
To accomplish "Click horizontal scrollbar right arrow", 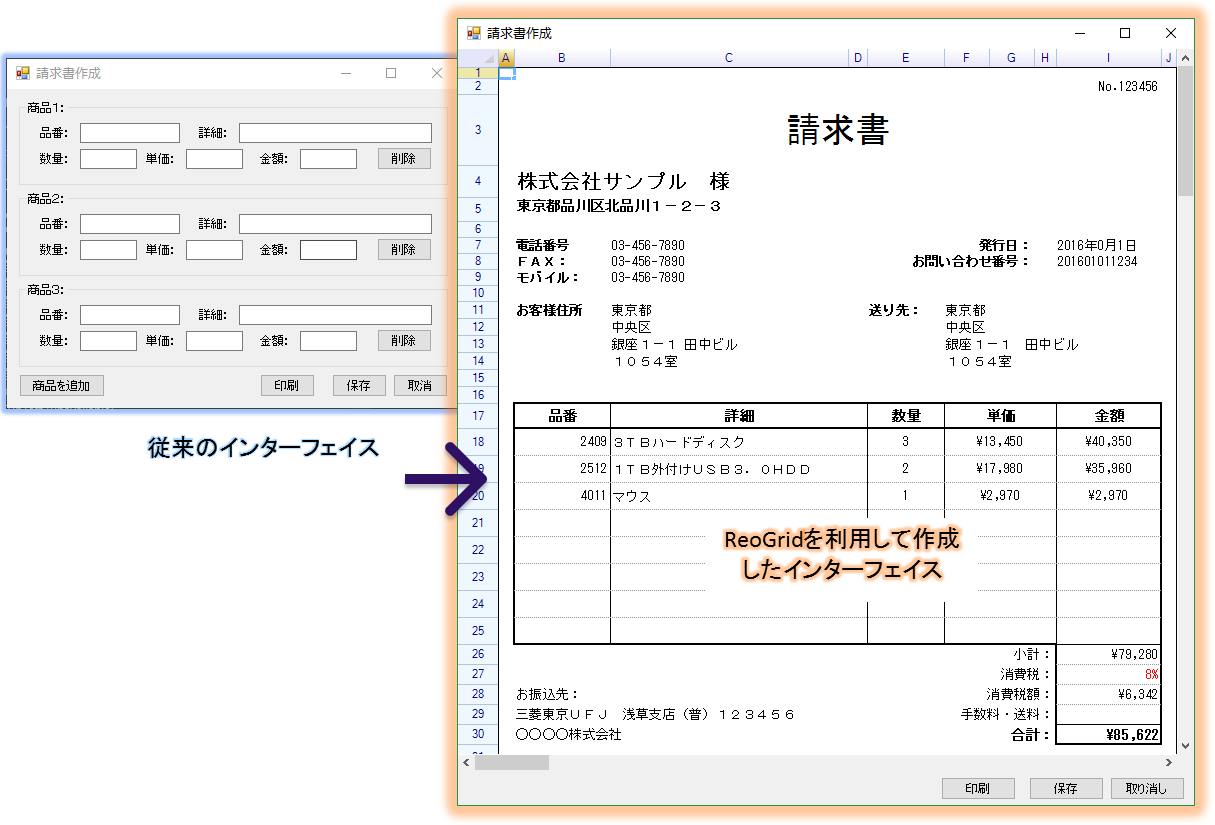I will click(1169, 763).
